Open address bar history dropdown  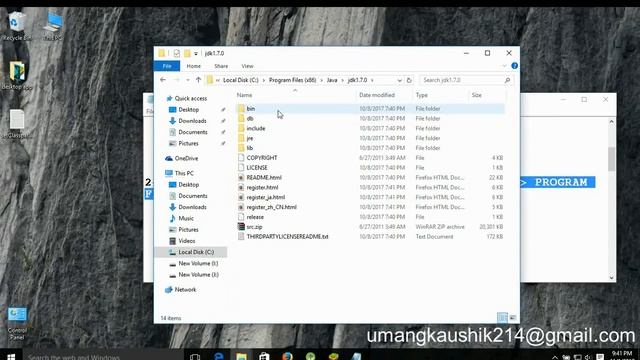click(x=399, y=80)
